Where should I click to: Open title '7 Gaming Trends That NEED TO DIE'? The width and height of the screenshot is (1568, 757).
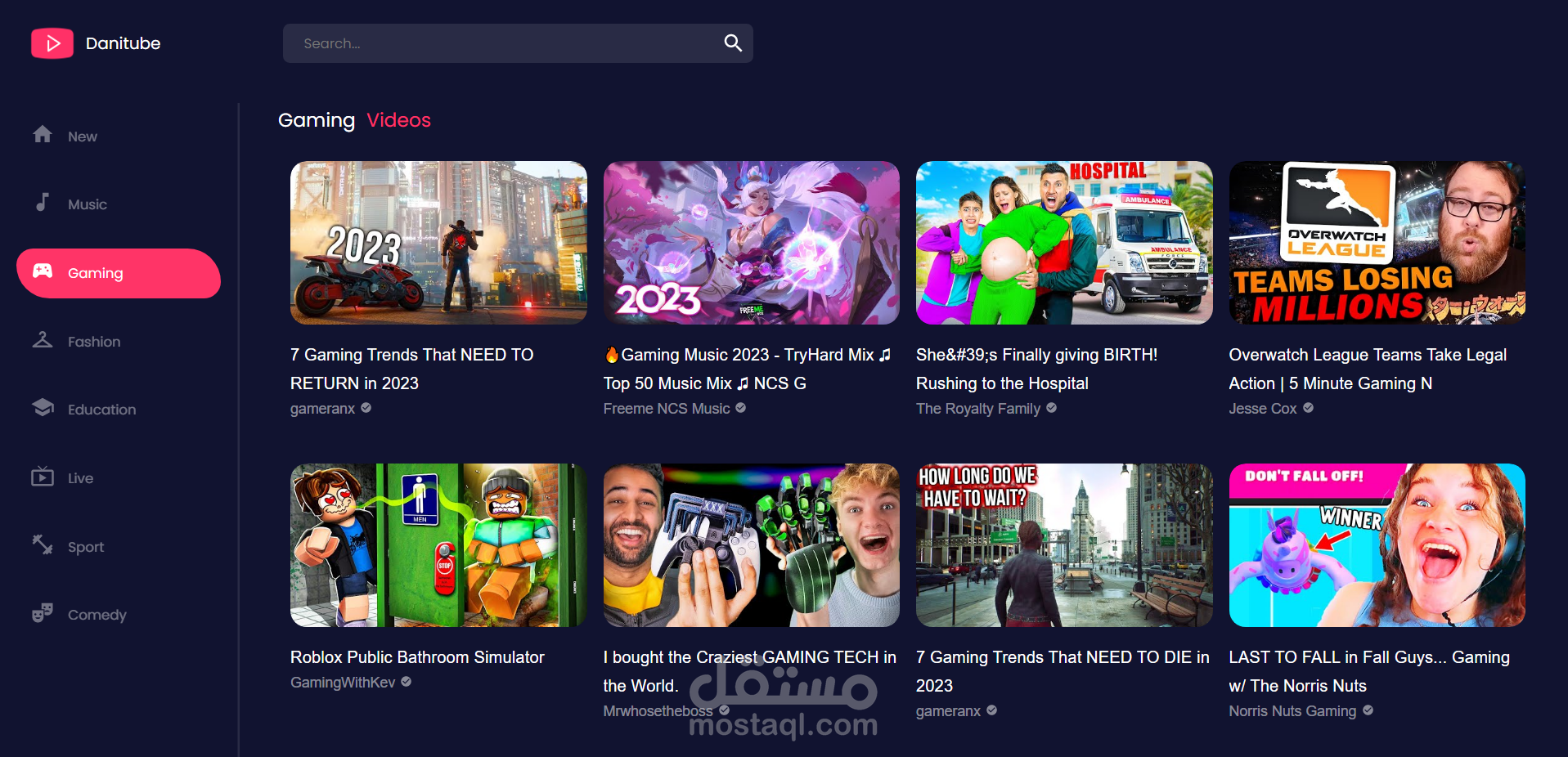click(1063, 671)
